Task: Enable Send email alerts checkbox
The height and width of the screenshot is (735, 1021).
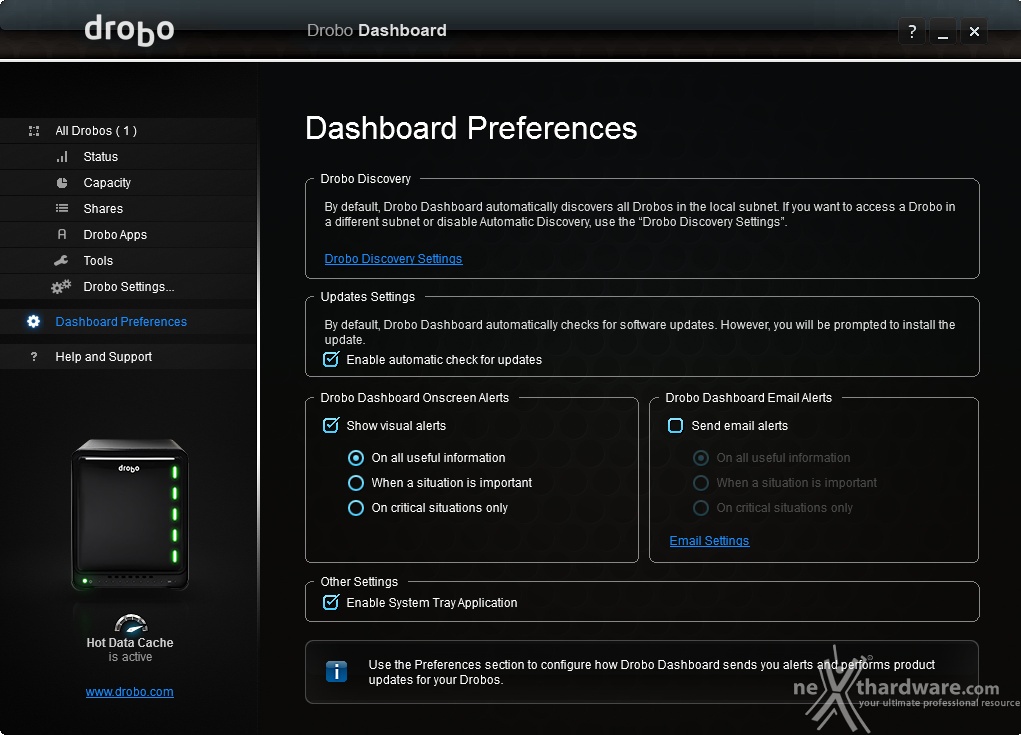Action: tap(675, 426)
